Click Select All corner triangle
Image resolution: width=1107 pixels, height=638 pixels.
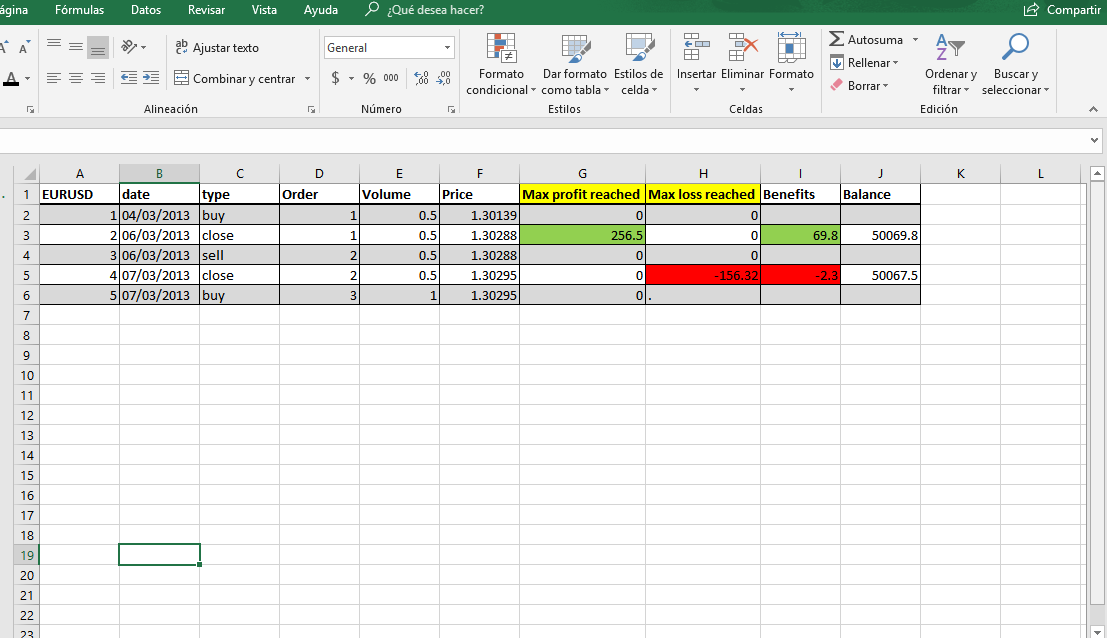coord(28,174)
